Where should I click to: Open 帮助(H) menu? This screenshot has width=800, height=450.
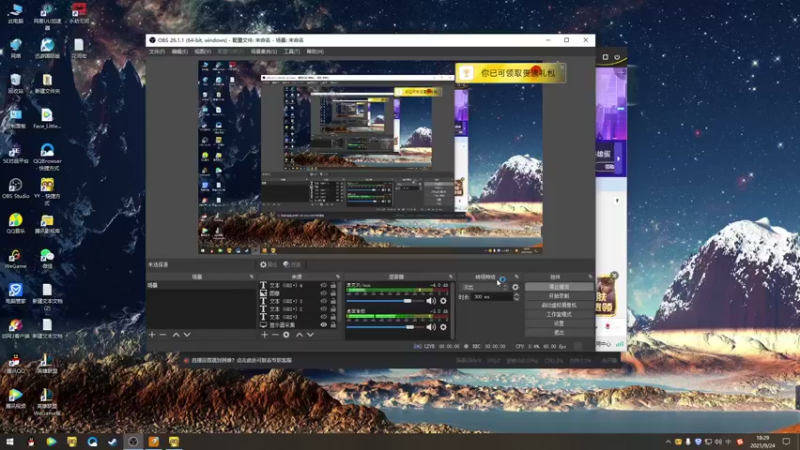tap(315, 52)
